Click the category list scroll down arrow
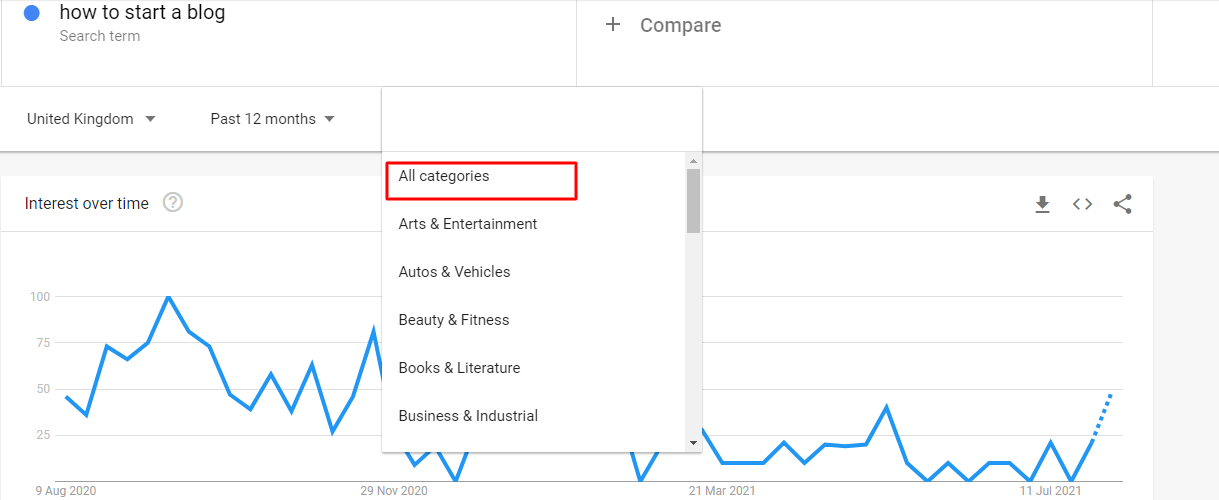The width and height of the screenshot is (1219, 500). 693,442
